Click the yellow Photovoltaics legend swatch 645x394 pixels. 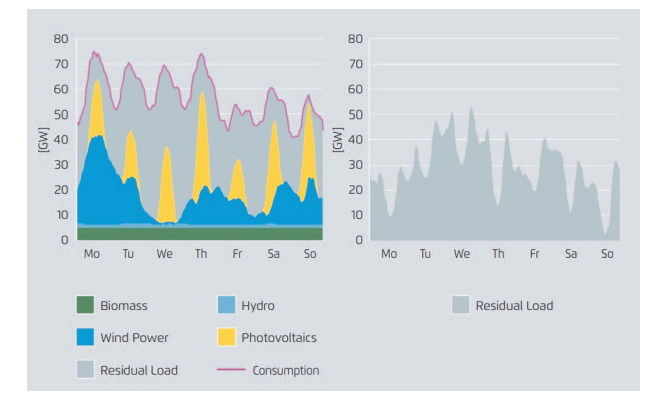pos(226,337)
